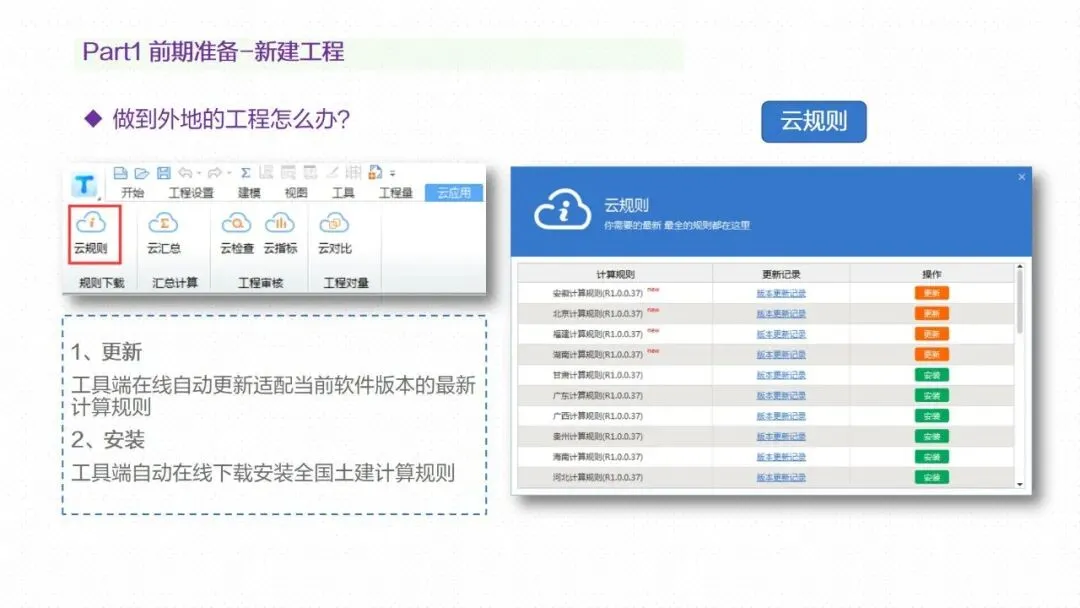Click the new file icon in quick toolbar
This screenshot has width=1080, height=608.
(120, 173)
